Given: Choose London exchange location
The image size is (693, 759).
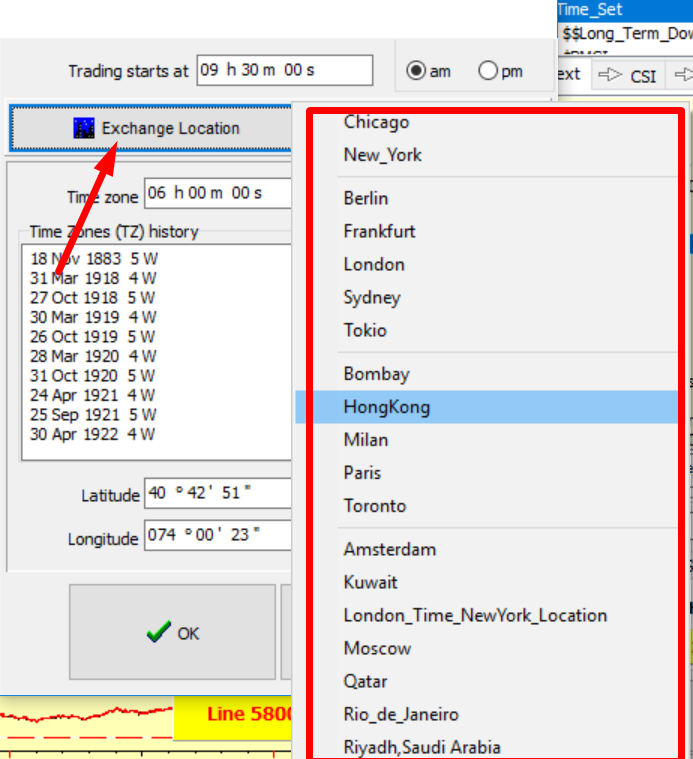Looking at the screenshot, I should (373, 264).
